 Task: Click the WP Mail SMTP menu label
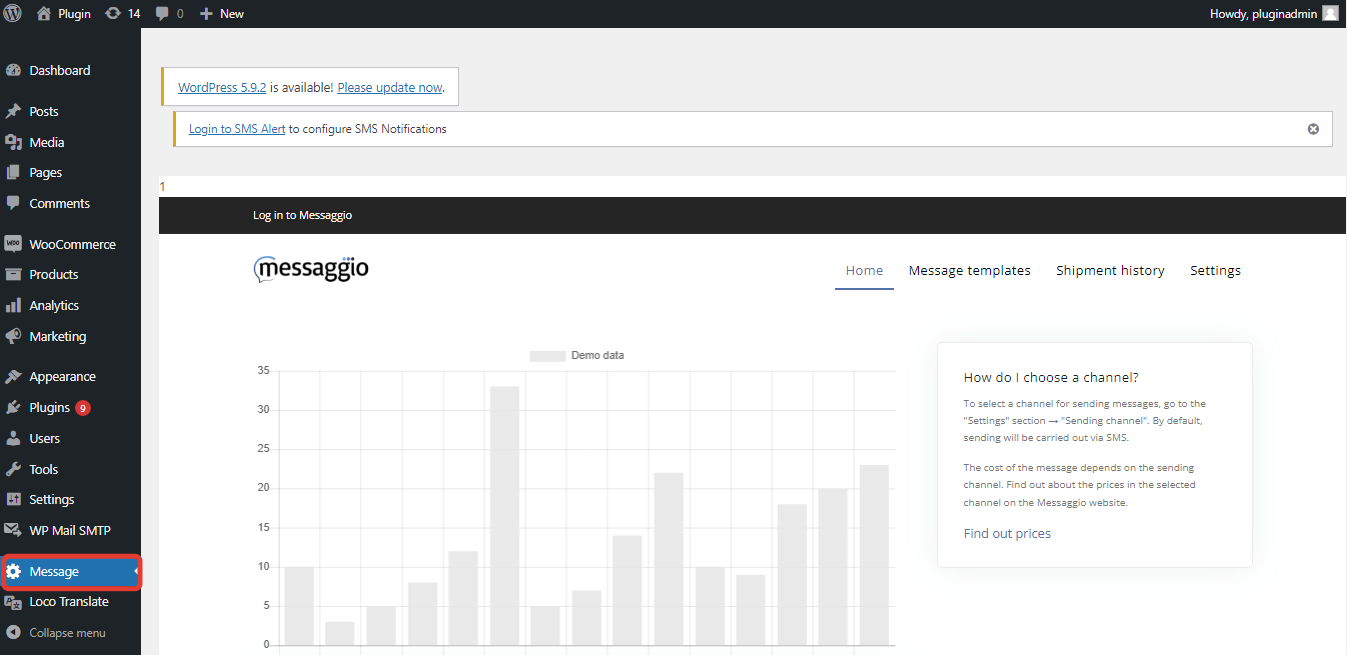(70, 530)
